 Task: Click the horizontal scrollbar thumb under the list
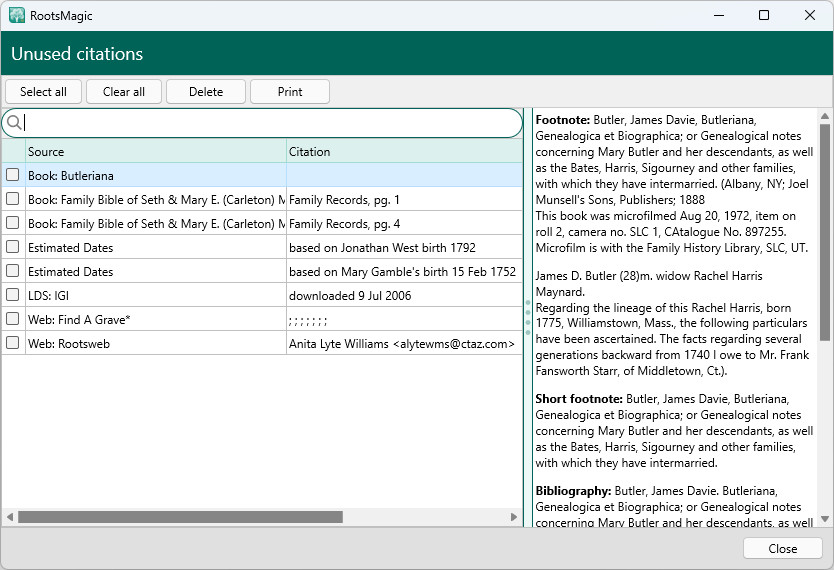pyautogui.click(x=180, y=517)
